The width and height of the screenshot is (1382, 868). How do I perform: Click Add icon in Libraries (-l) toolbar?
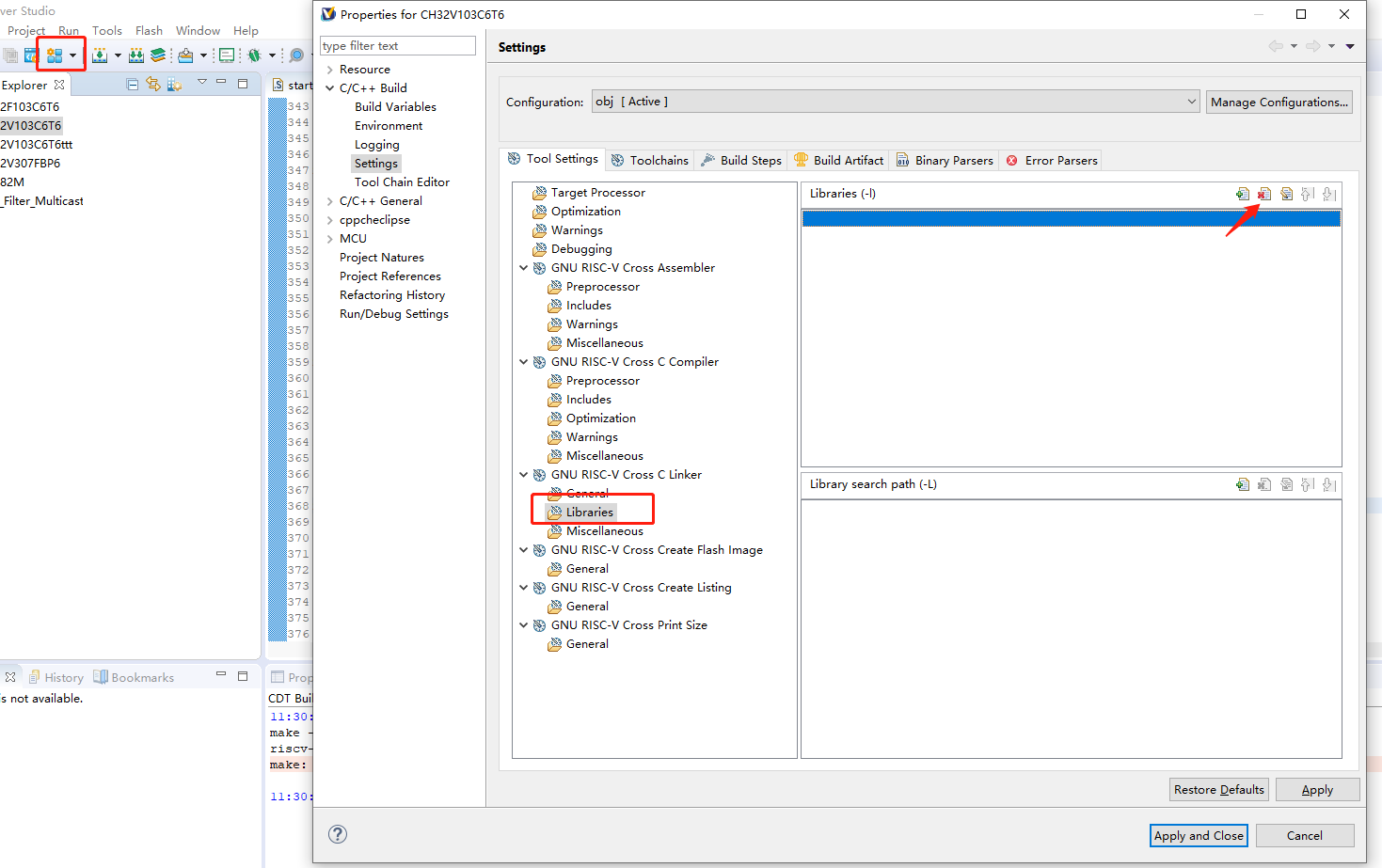pyautogui.click(x=1243, y=194)
